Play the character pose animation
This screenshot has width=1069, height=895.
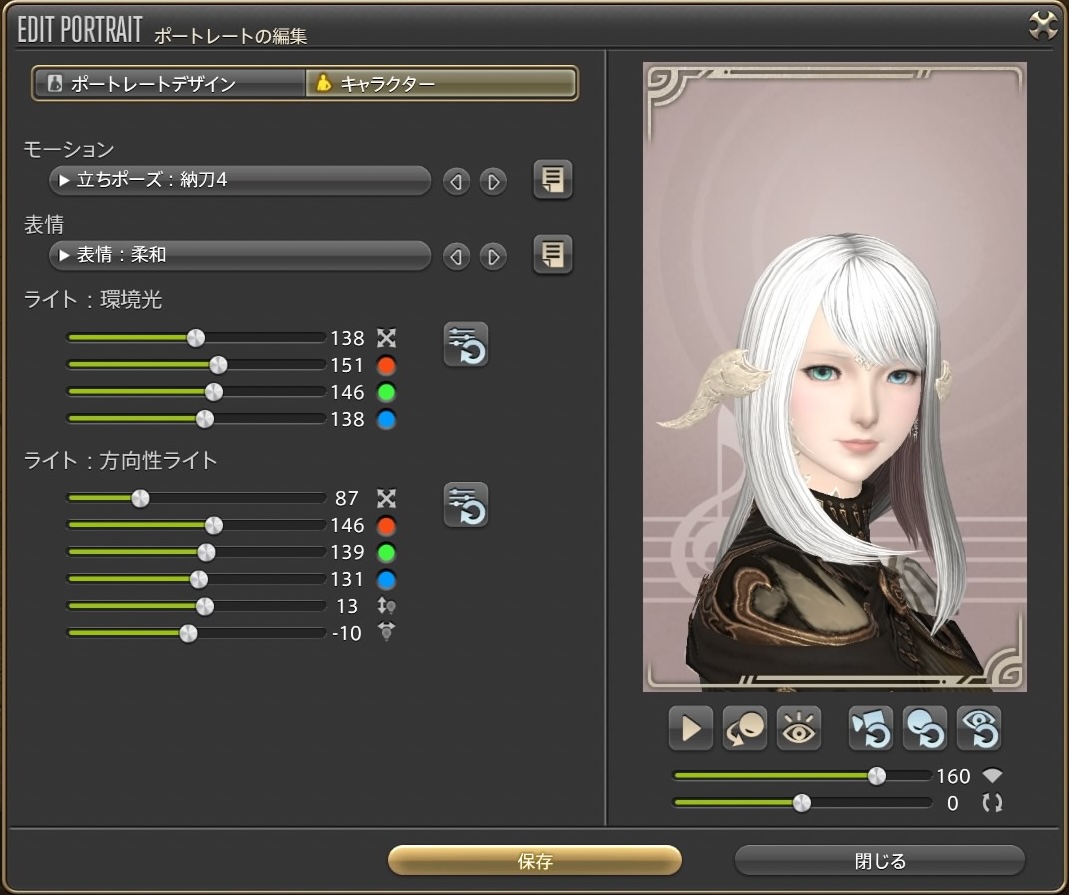(x=690, y=729)
